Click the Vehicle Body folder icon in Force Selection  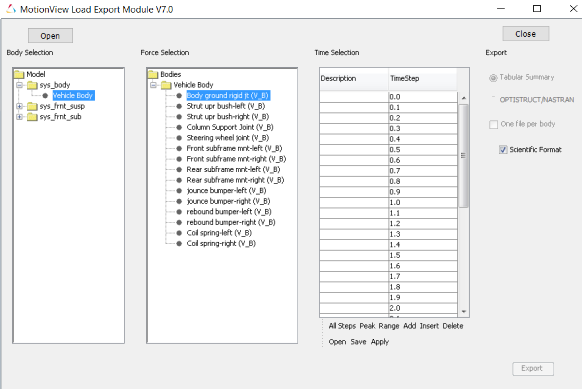(166, 85)
